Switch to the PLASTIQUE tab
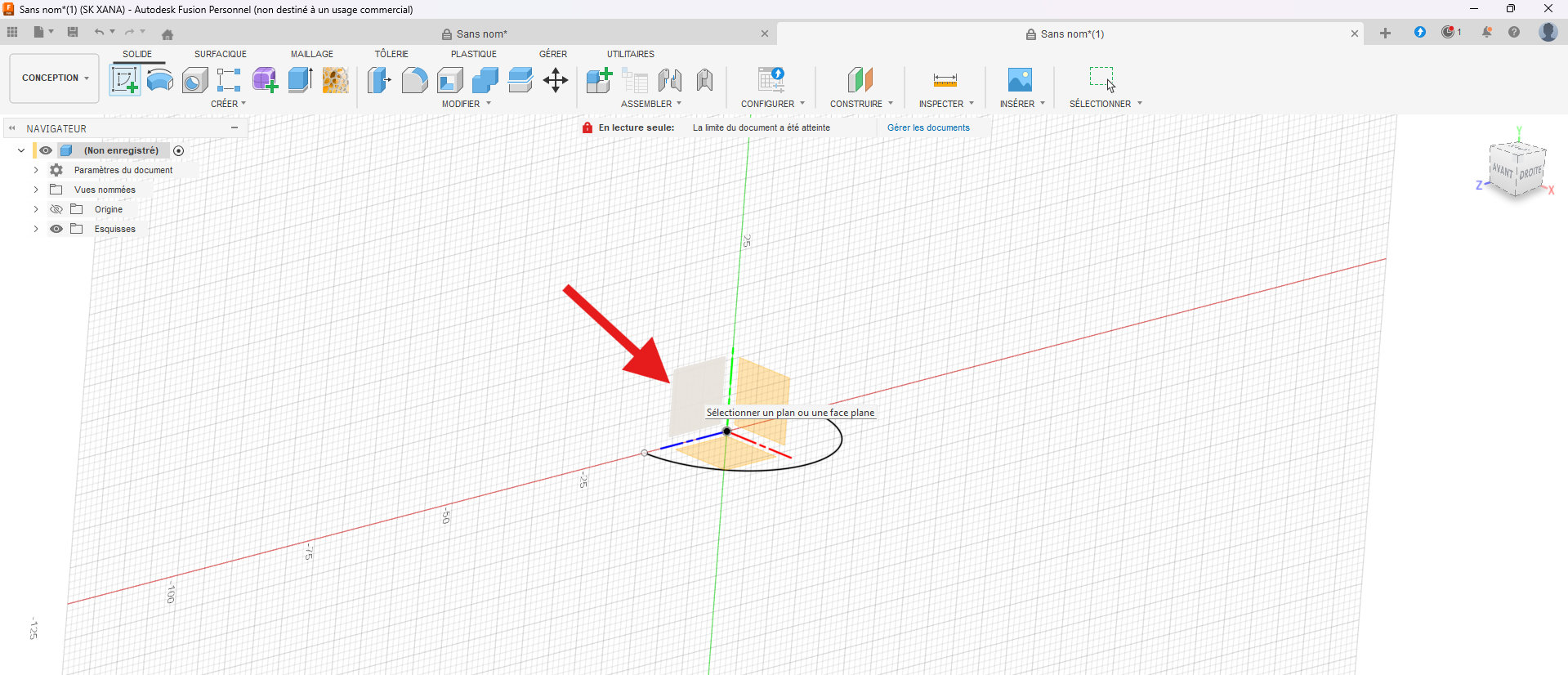The height and width of the screenshot is (675, 1568). 474,54
